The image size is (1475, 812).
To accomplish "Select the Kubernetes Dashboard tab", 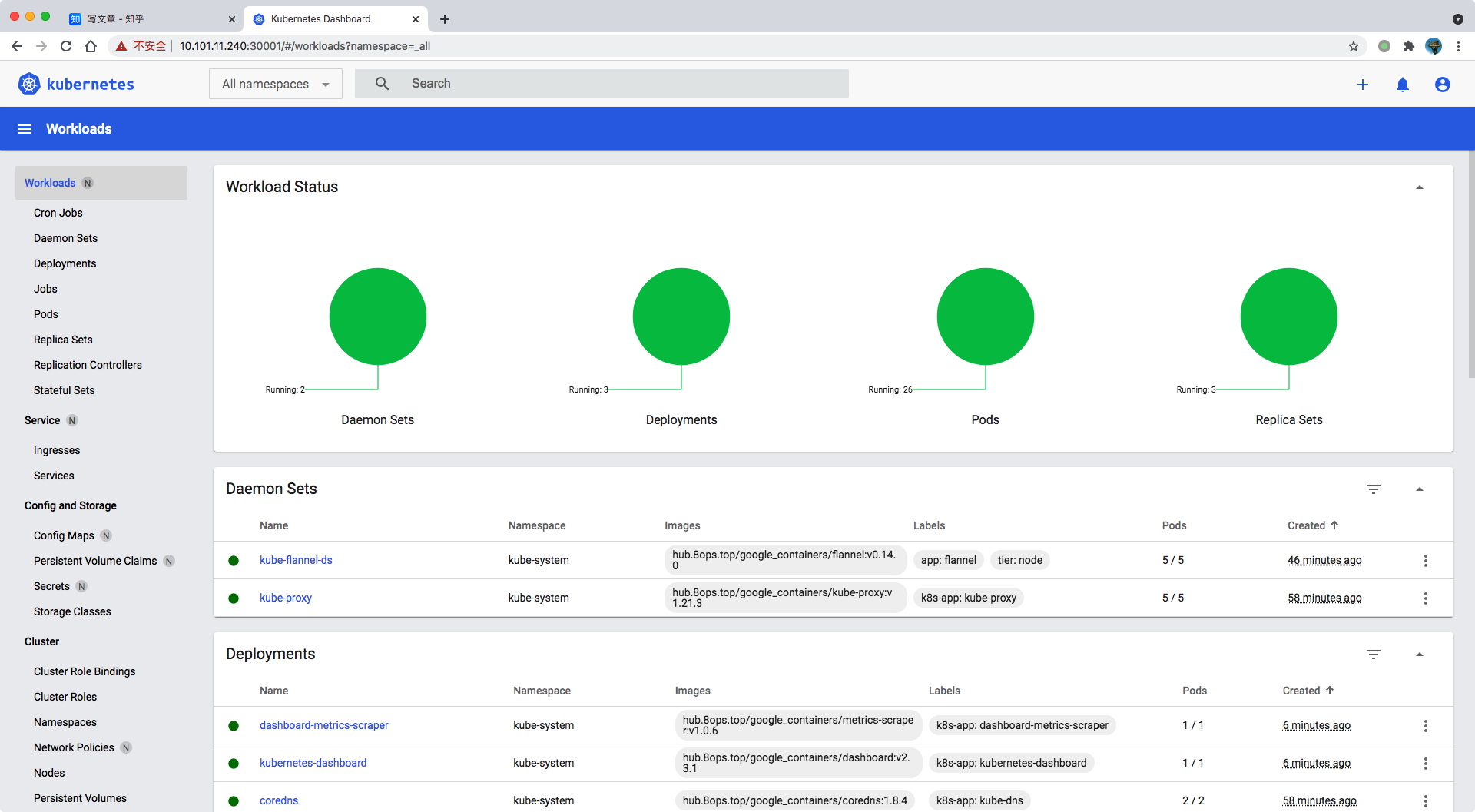I will coord(336,19).
